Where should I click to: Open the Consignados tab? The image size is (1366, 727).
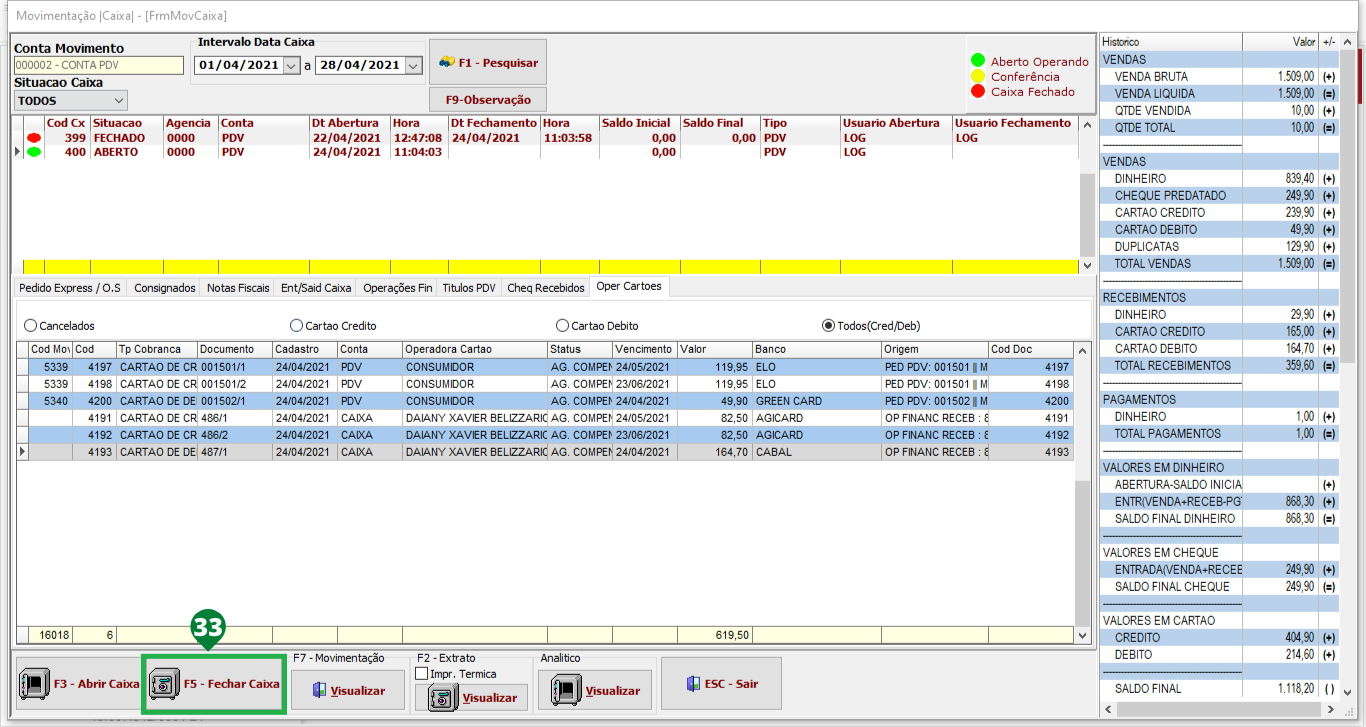(x=165, y=288)
